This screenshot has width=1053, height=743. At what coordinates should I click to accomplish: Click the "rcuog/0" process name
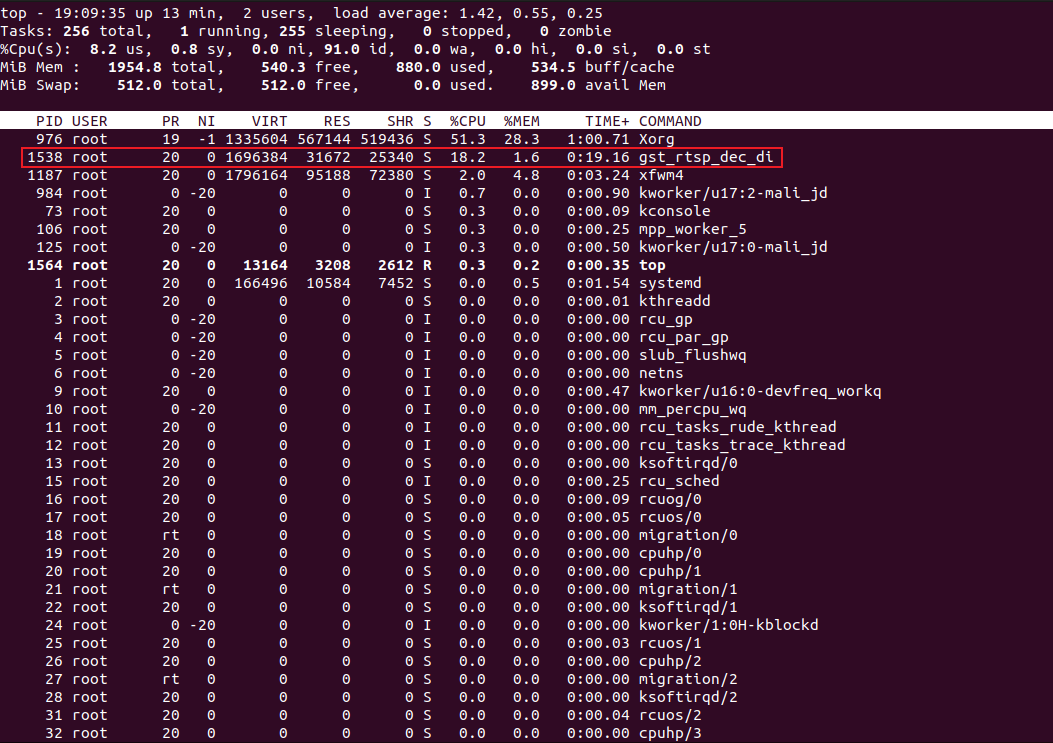click(670, 499)
